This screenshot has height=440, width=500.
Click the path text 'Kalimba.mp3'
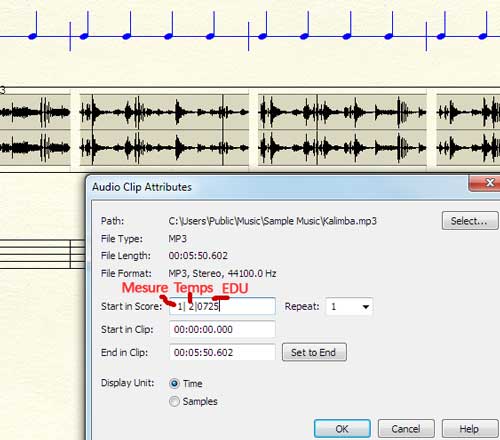(349, 221)
